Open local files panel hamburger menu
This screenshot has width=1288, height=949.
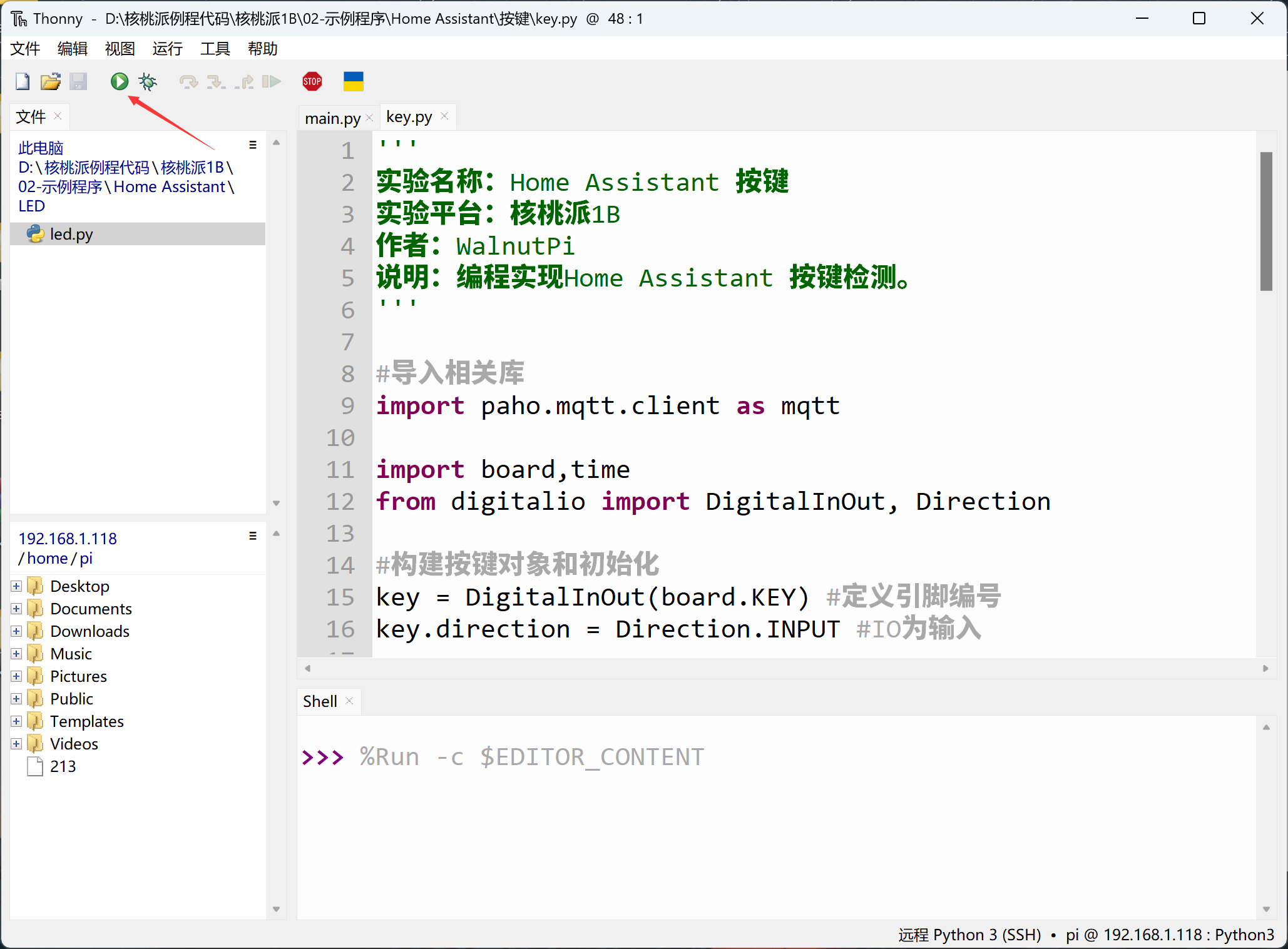(x=253, y=145)
